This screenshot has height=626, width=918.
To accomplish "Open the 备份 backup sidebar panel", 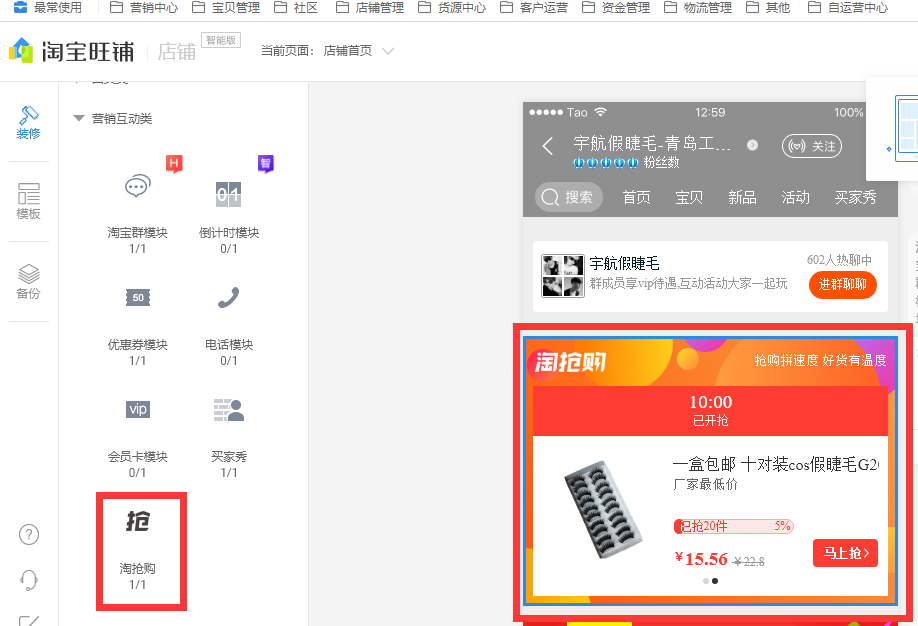I will pos(29,281).
